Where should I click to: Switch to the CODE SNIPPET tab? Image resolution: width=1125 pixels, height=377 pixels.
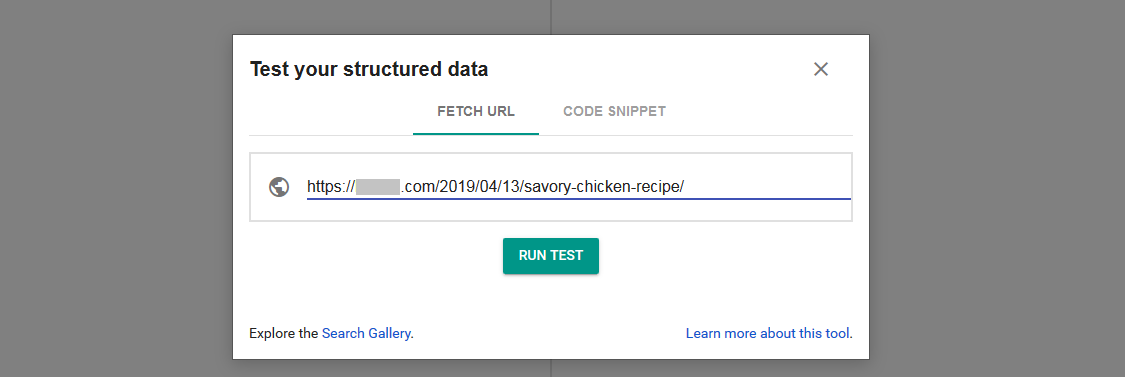[x=614, y=111]
